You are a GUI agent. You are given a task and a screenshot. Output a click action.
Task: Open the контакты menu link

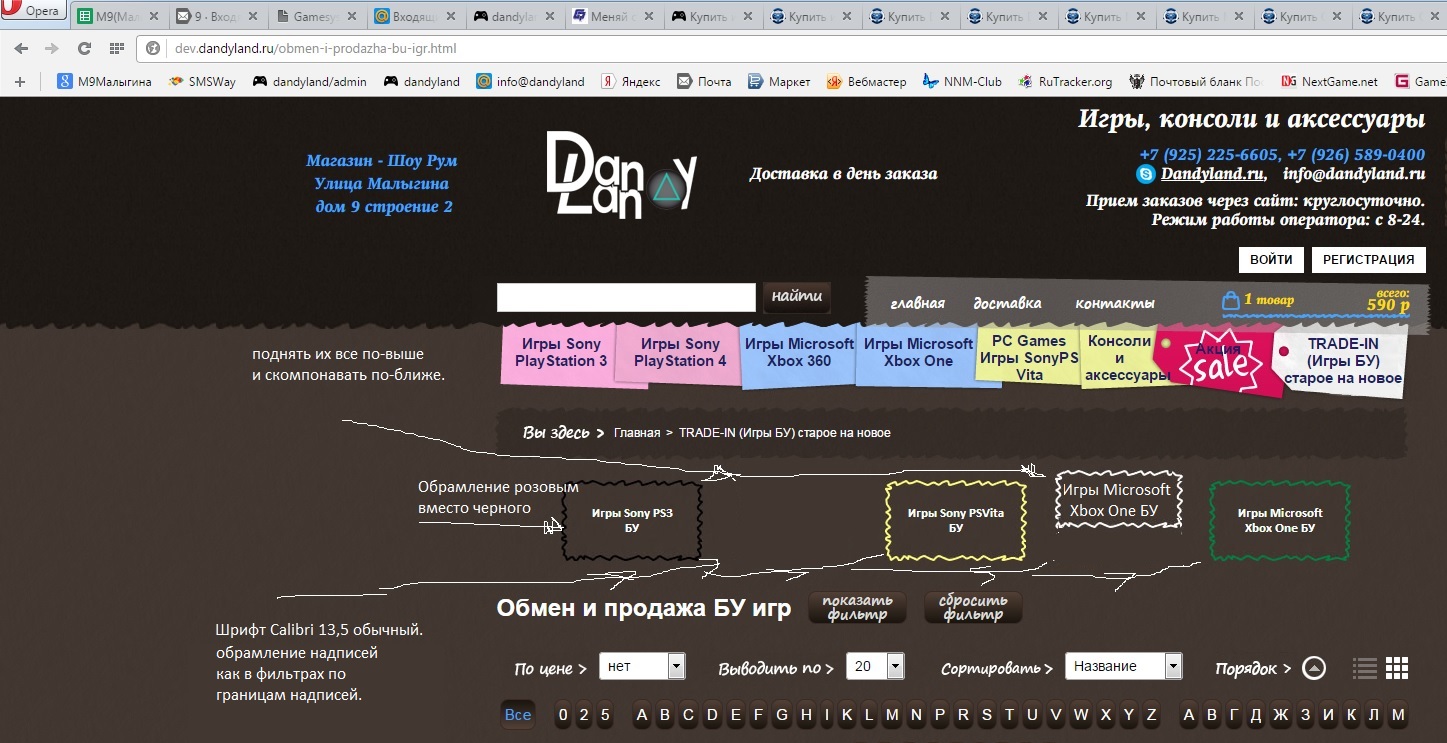[x=1115, y=303]
